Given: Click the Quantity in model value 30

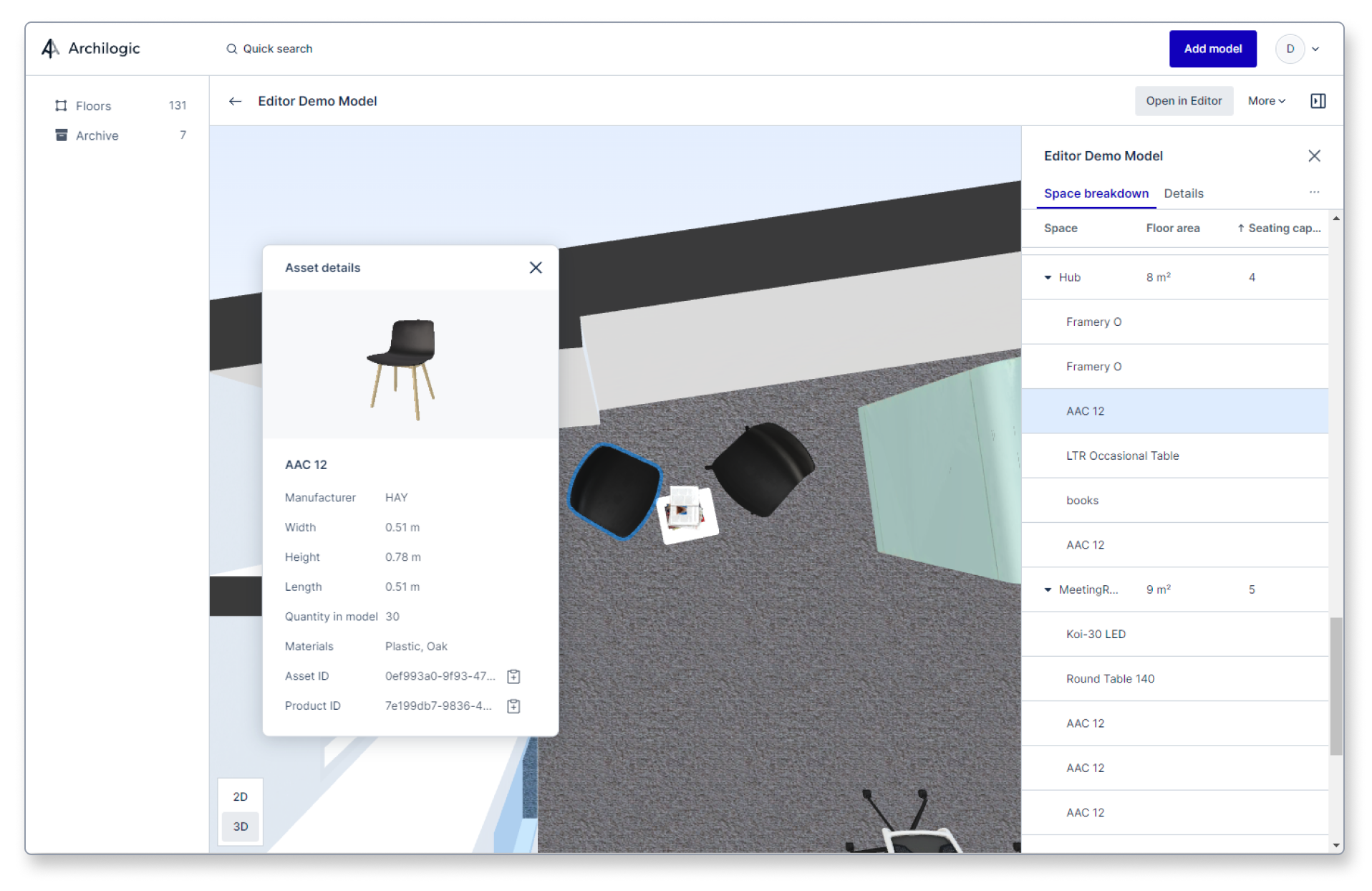Looking at the screenshot, I should point(392,617).
